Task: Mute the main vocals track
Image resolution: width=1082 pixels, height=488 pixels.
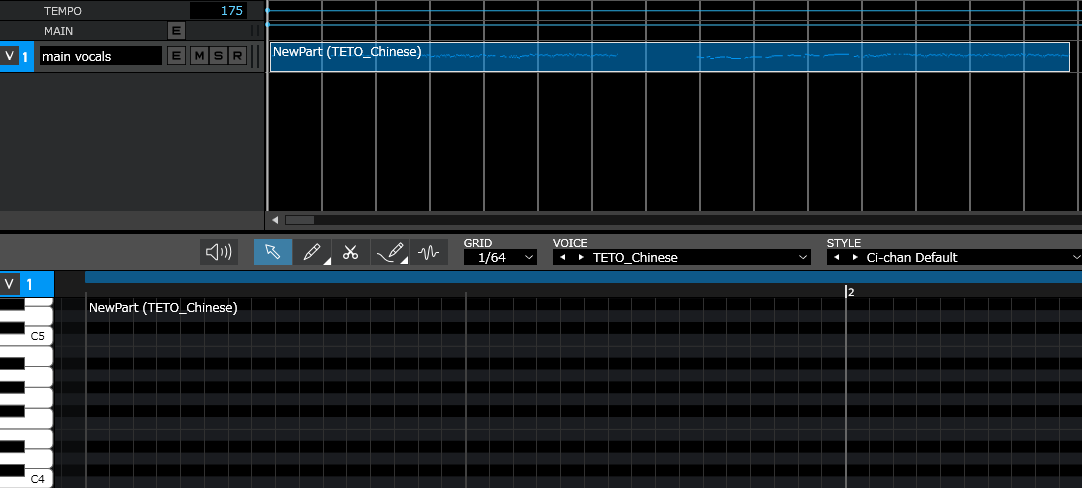Action: click(198, 56)
